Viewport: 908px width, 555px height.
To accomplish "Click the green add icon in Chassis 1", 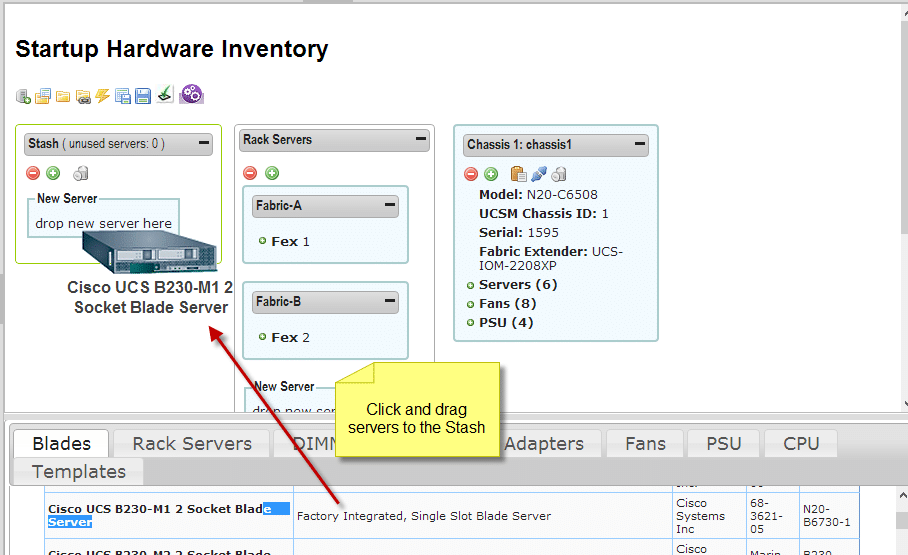I will coord(491,174).
